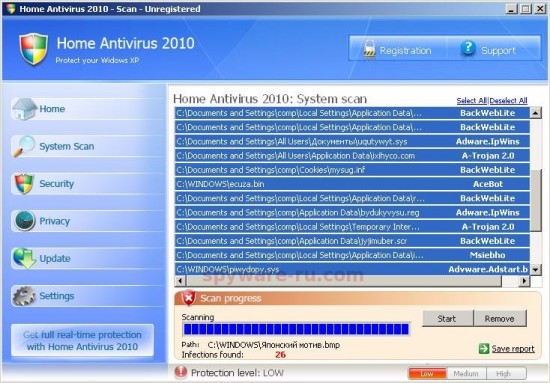Click the Registration padlock icon
550x383 pixels.
(x=369, y=49)
